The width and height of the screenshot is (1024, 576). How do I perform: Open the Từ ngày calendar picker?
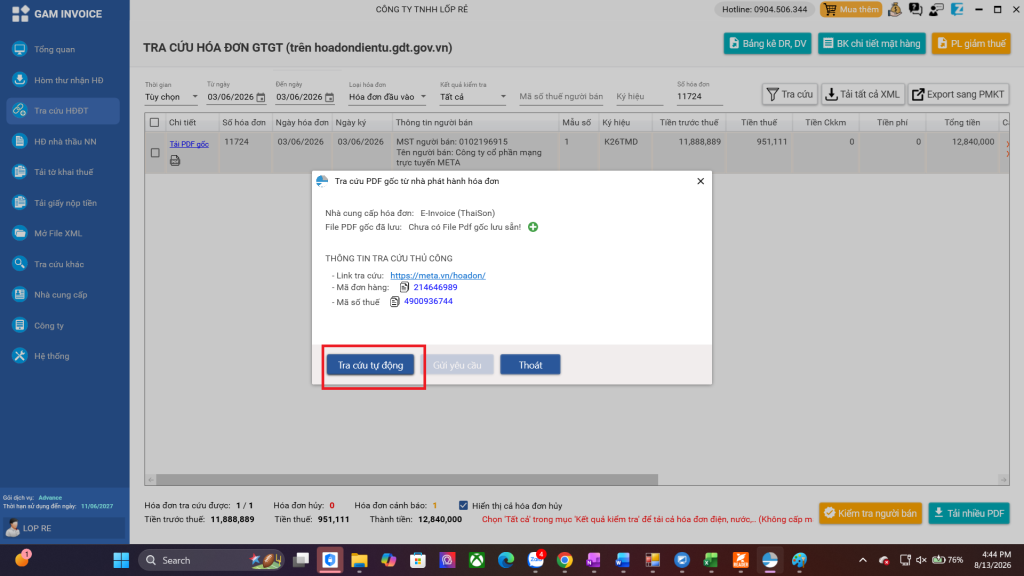tap(261, 97)
